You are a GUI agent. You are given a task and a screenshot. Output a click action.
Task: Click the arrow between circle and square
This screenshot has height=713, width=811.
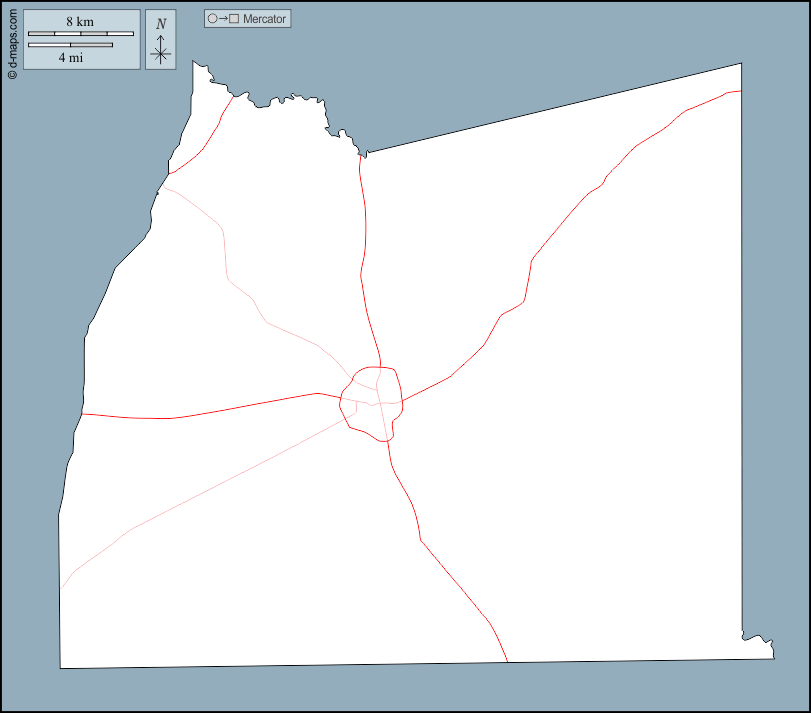coord(223,19)
